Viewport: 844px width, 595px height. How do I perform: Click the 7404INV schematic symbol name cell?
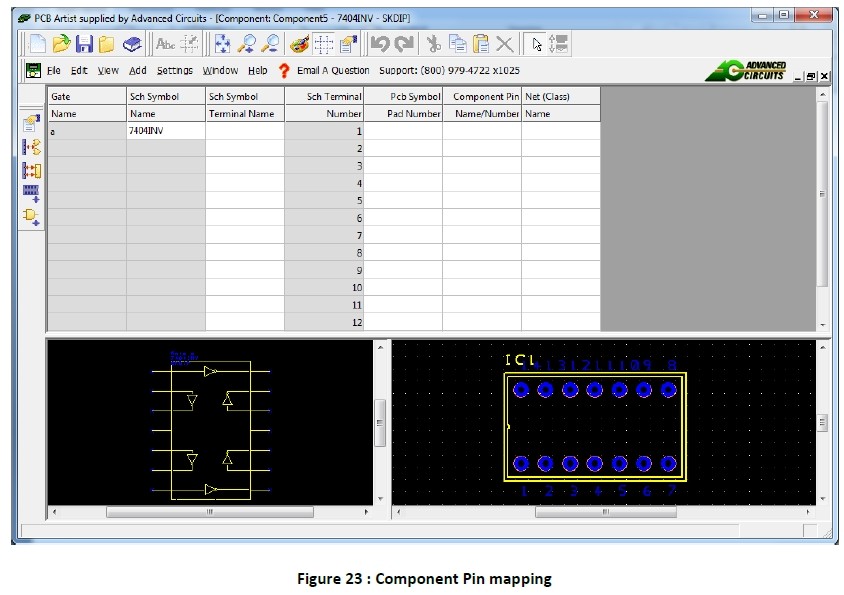tap(165, 131)
